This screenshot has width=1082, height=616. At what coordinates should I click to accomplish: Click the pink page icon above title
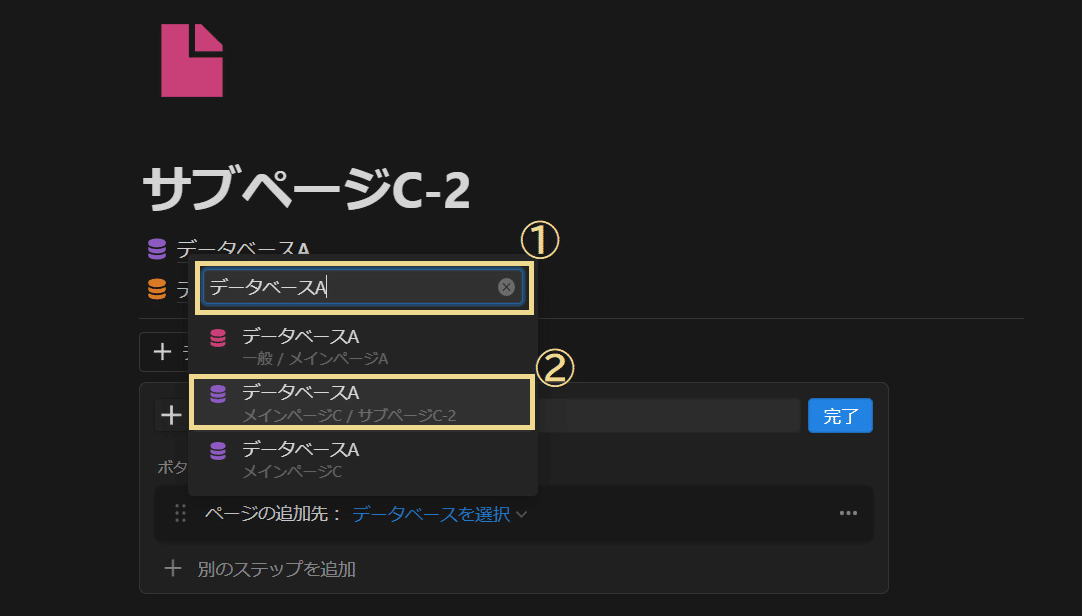pyautogui.click(x=192, y=60)
